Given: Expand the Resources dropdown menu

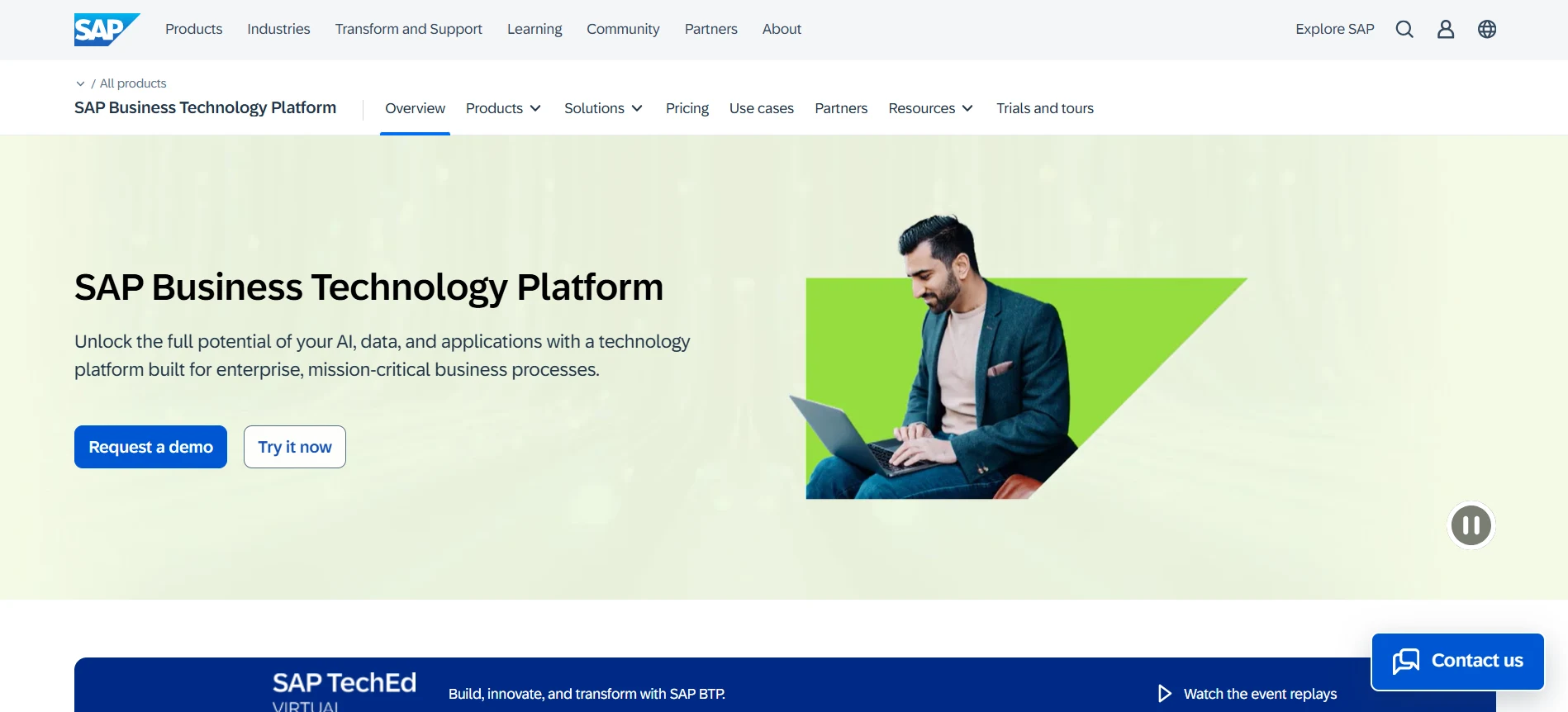Looking at the screenshot, I should coord(930,108).
